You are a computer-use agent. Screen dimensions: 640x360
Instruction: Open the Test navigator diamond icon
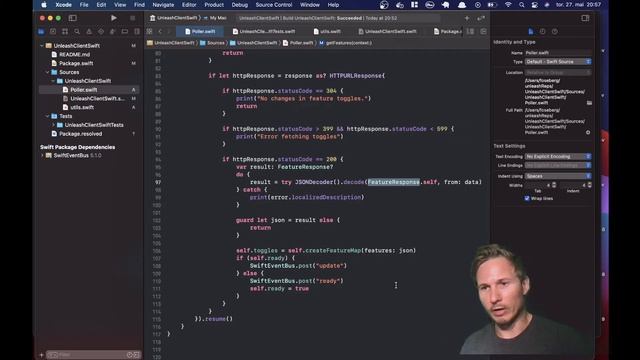[101, 31]
